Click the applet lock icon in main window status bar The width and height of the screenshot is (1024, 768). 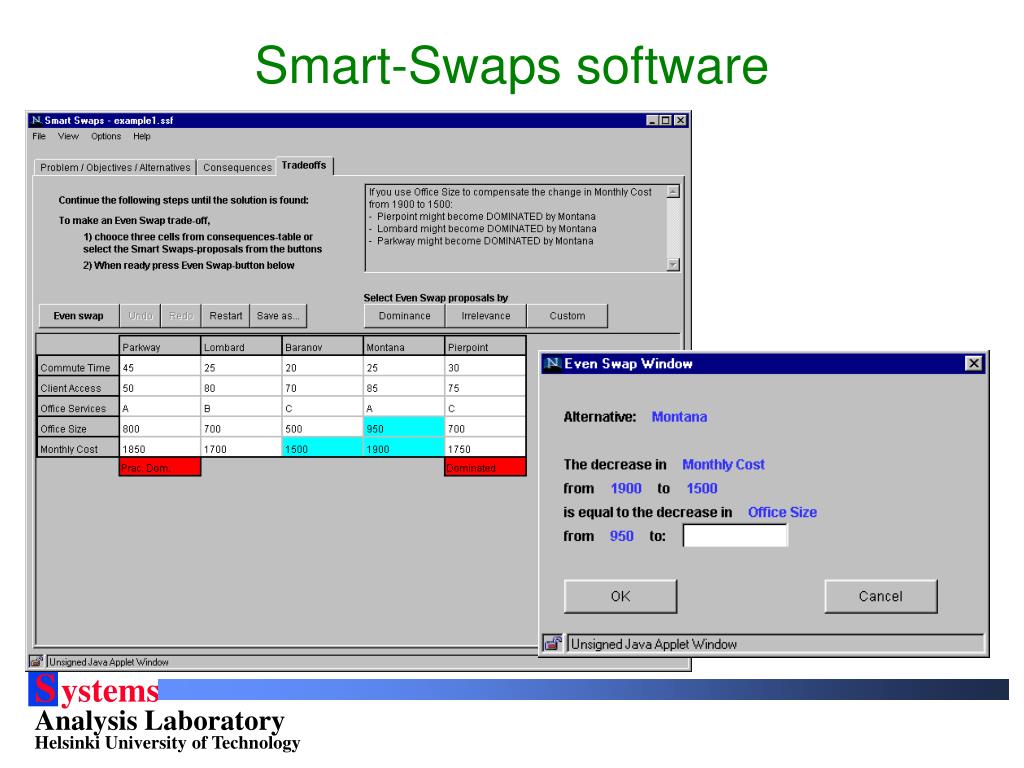pos(37,662)
